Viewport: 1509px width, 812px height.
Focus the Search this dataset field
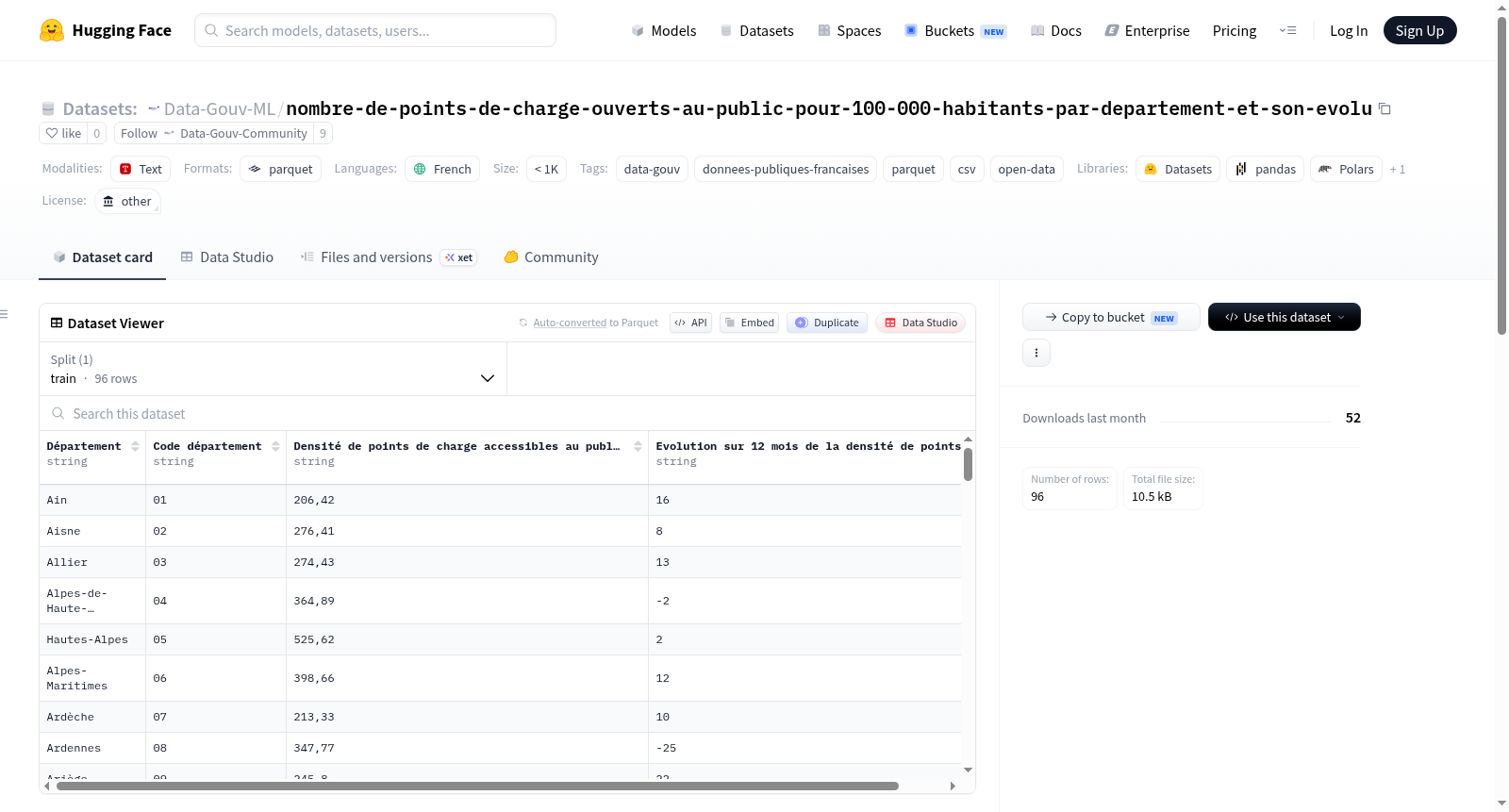click(506, 413)
